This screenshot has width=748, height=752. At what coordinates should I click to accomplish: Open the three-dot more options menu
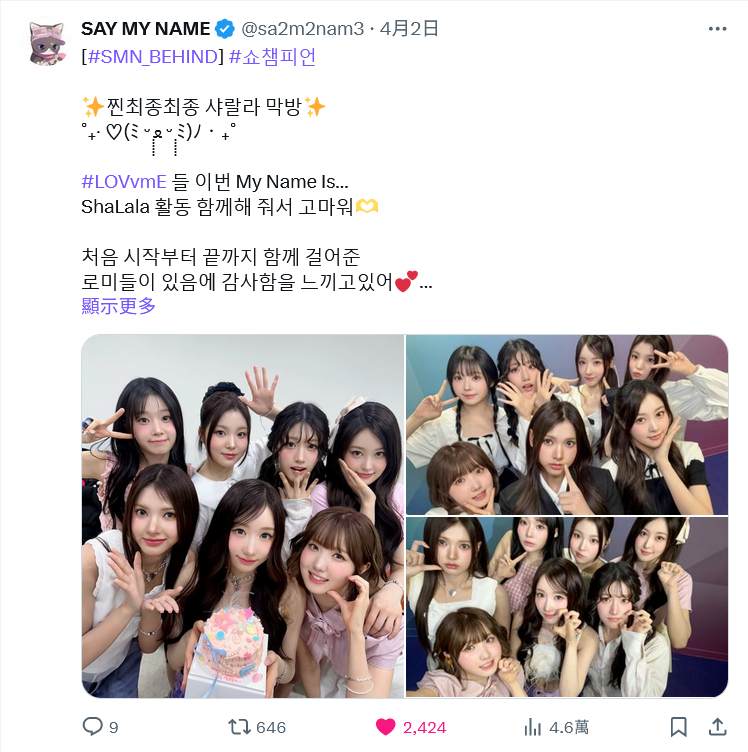click(x=717, y=29)
